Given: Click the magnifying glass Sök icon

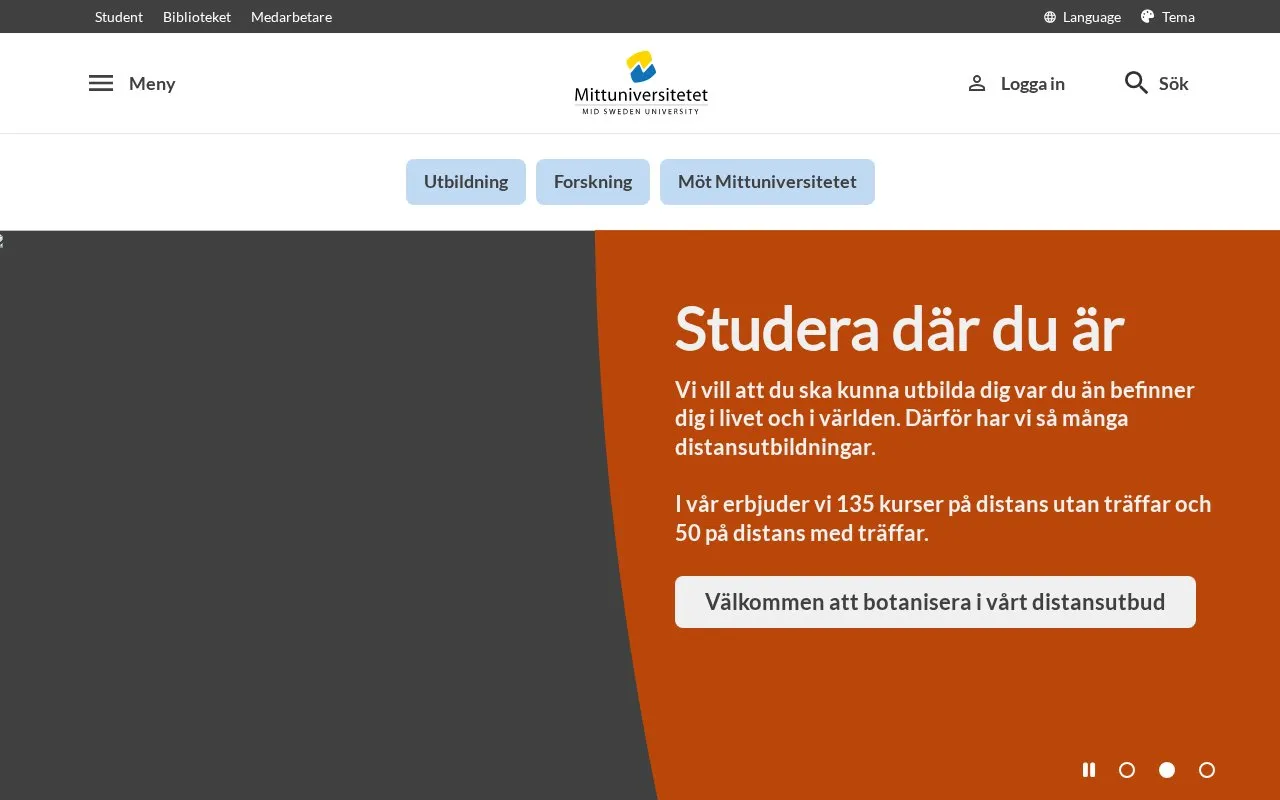Looking at the screenshot, I should (x=1136, y=83).
